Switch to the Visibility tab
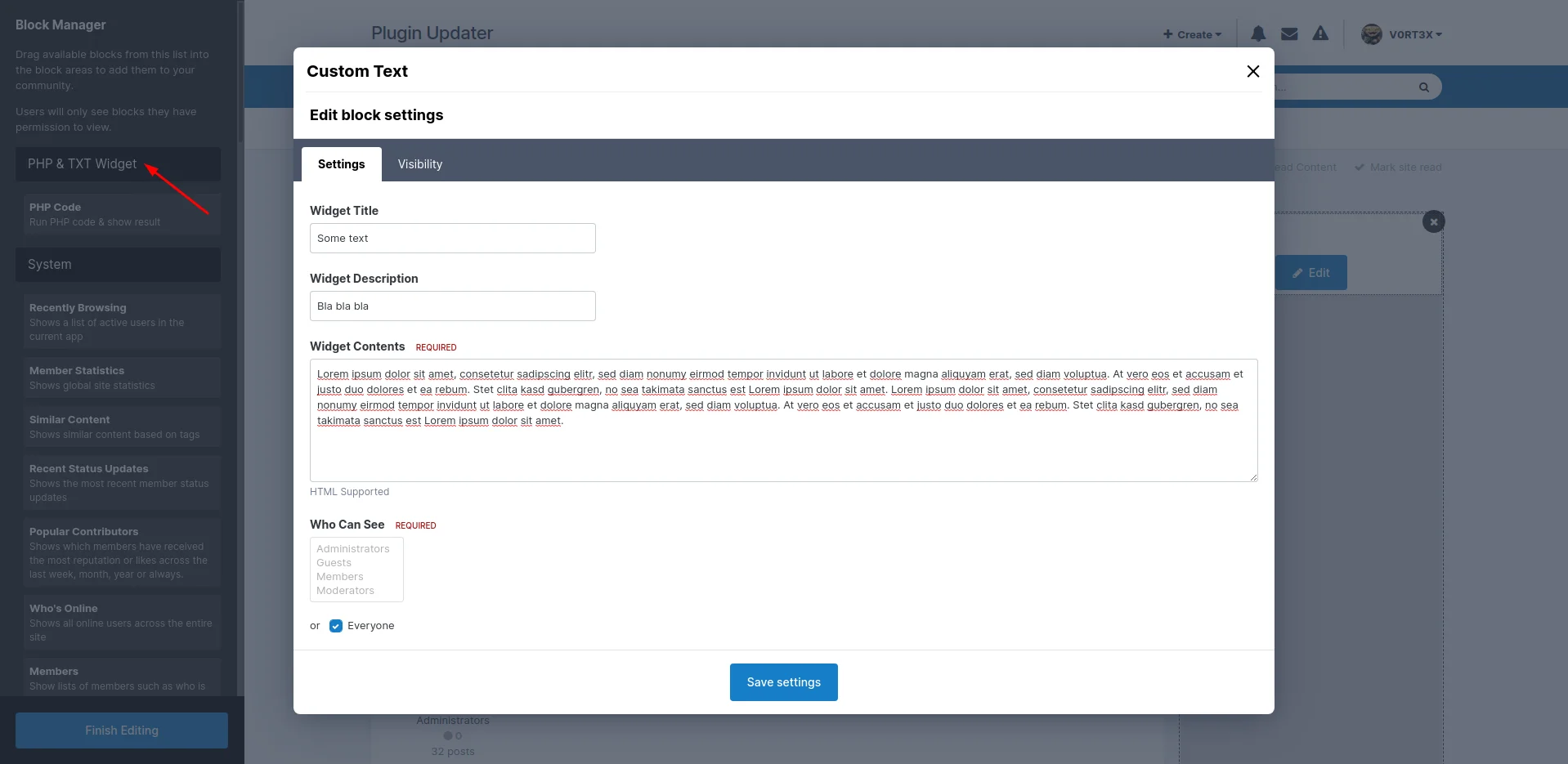The height and width of the screenshot is (764, 1568). 419,164
